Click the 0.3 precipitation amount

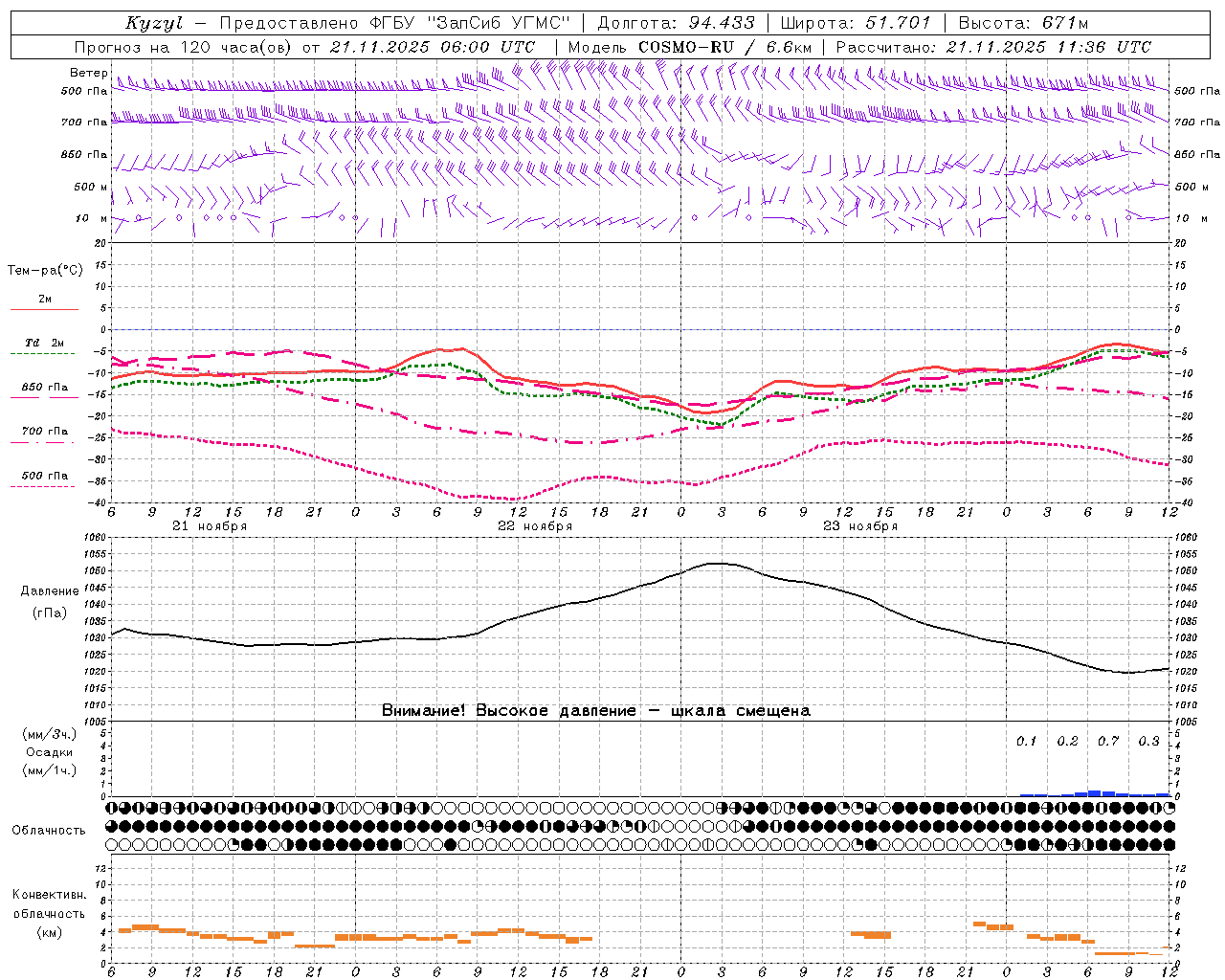pos(1148,742)
